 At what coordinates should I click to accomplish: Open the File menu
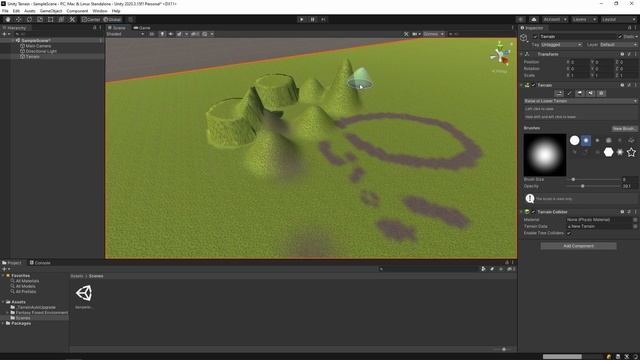(5, 11)
